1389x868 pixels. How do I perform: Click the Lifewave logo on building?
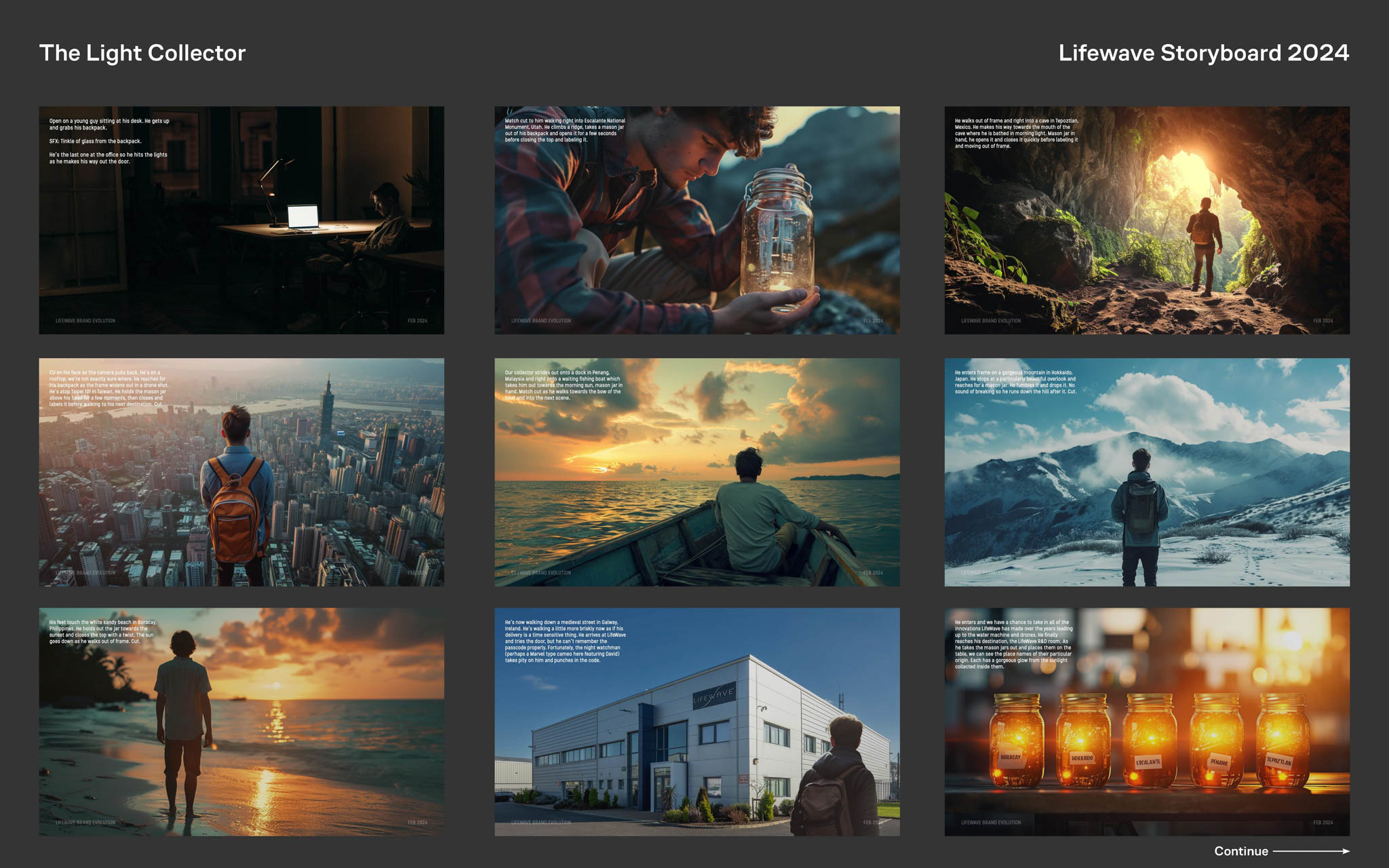tap(713, 695)
